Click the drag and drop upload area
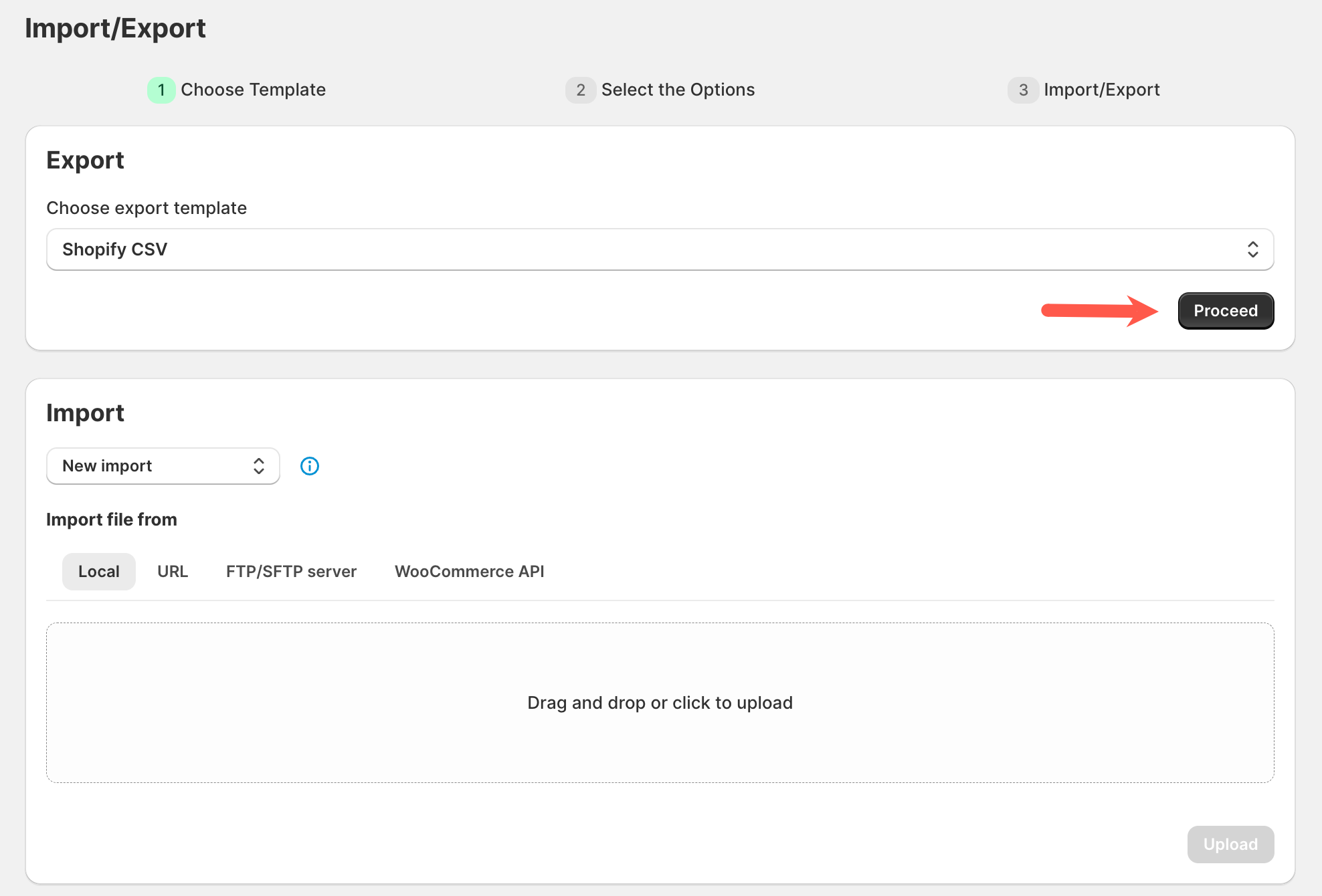The height and width of the screenshot is (896, 1322). click(x=660, y=703)
